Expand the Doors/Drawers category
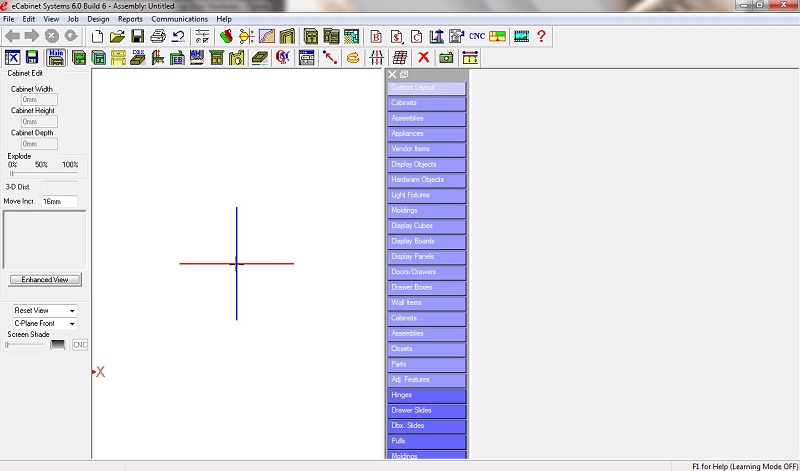Viewport: 800px width, 471px height. (426, 272)
